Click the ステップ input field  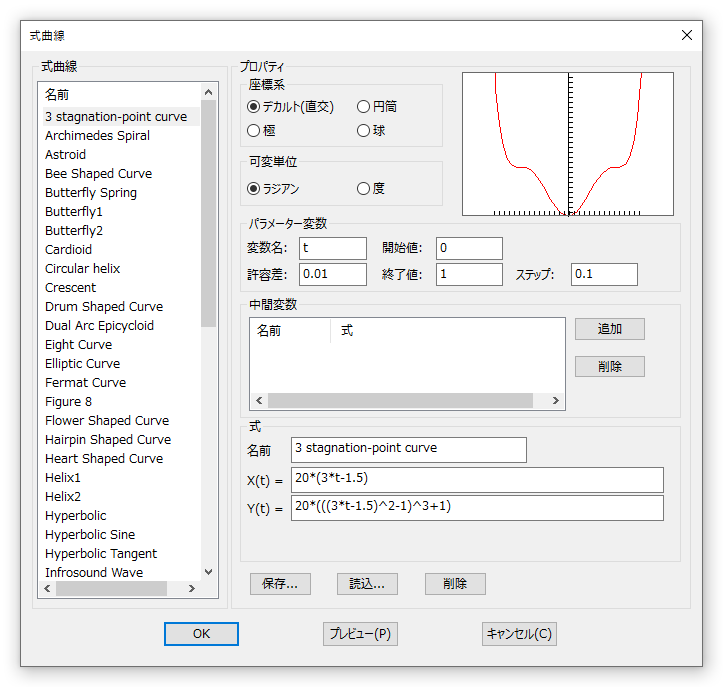[604, 274]
